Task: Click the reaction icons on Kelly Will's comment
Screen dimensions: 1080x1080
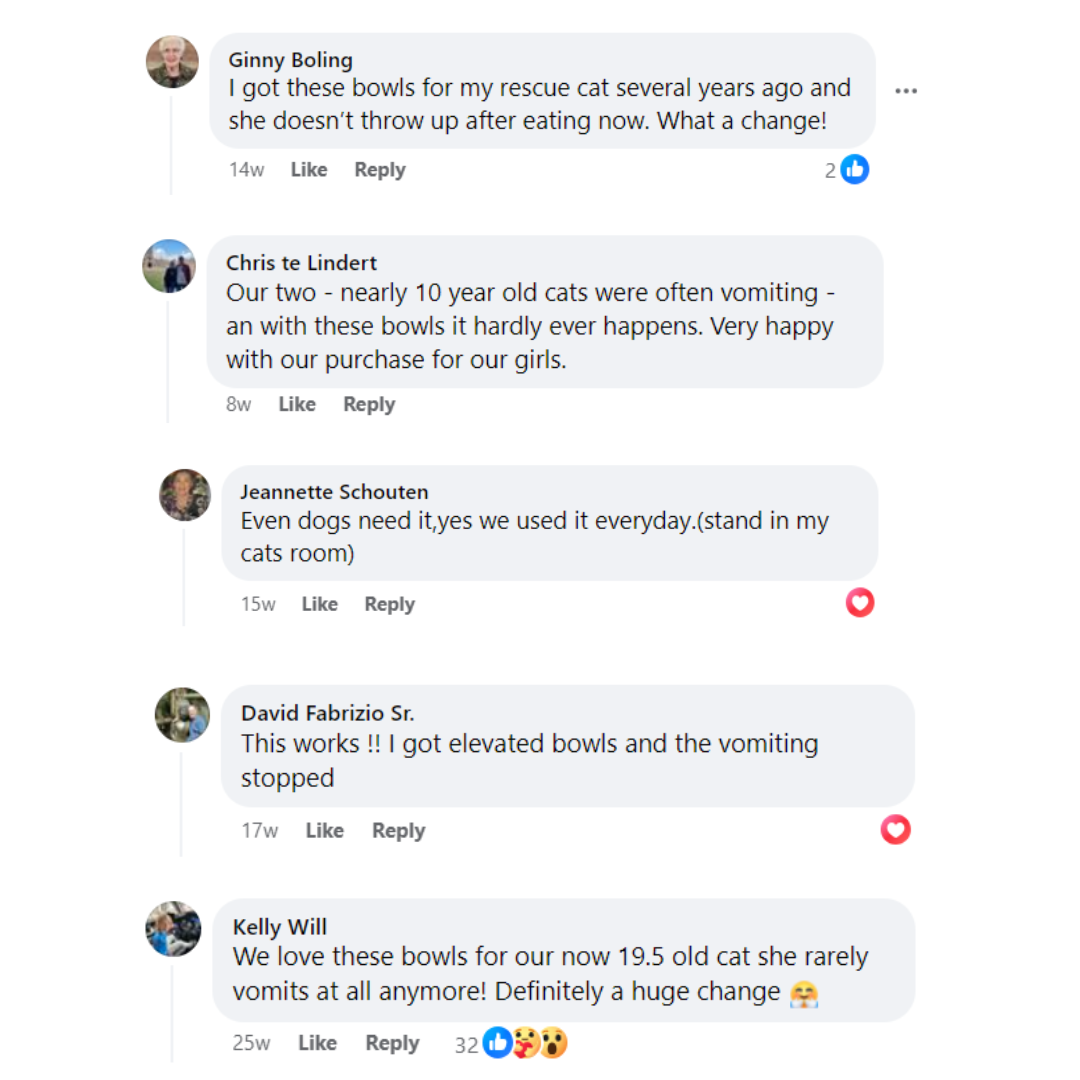Action: [525, 1044]
